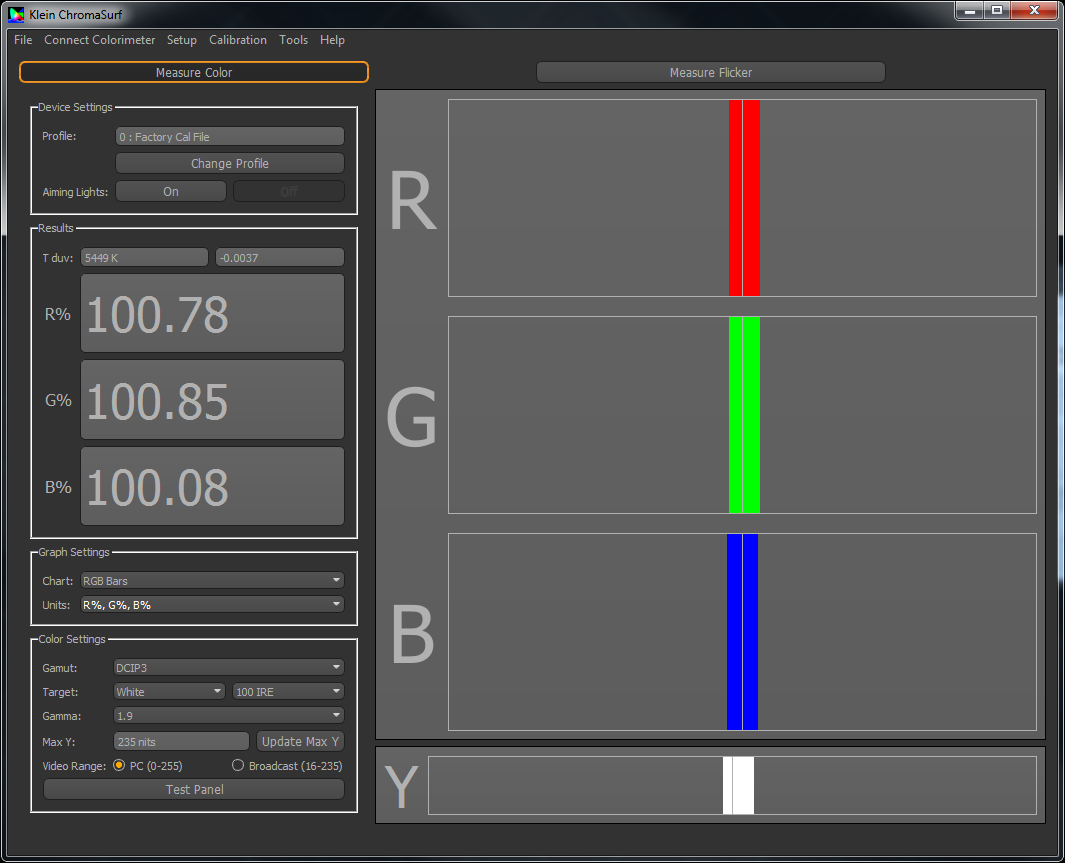The height and width of the screenshot is (863, 1065).
Task: Open the Gamut dropdown showing DCIP3
Action: click(x=230, y=667)
